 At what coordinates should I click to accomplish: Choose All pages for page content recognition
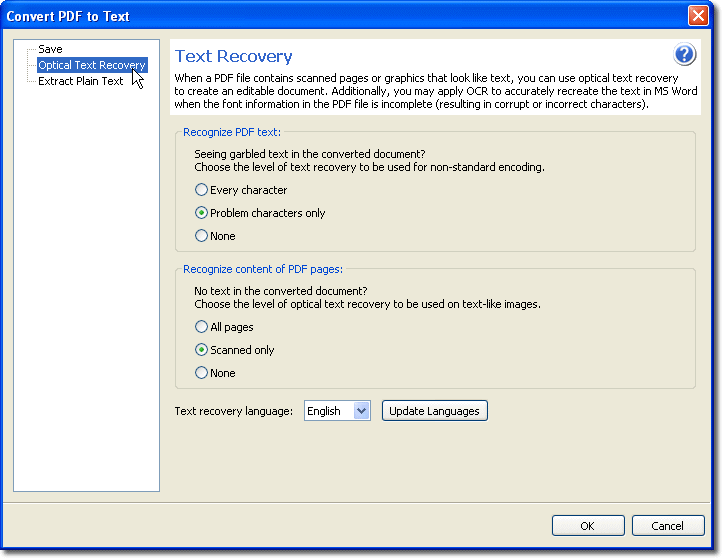202,327
